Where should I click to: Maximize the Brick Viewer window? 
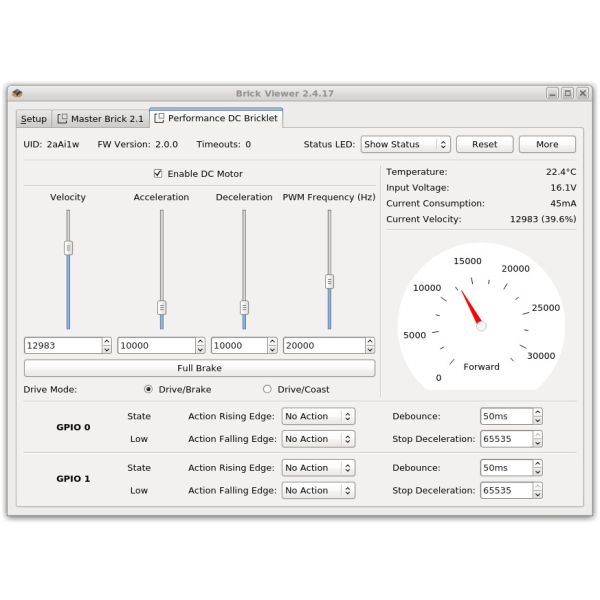(x=567, y=93)
